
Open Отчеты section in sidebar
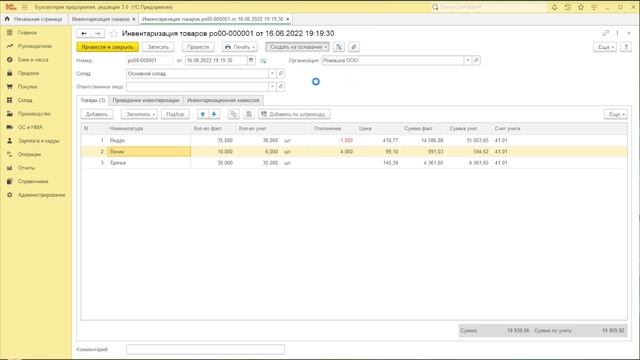26,168
